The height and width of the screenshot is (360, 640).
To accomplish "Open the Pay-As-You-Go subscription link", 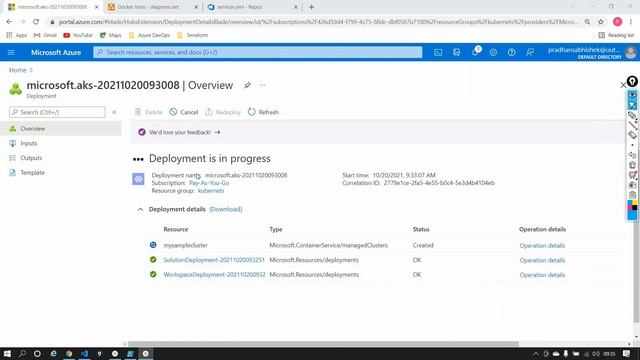I will click(x=209, y=183).
